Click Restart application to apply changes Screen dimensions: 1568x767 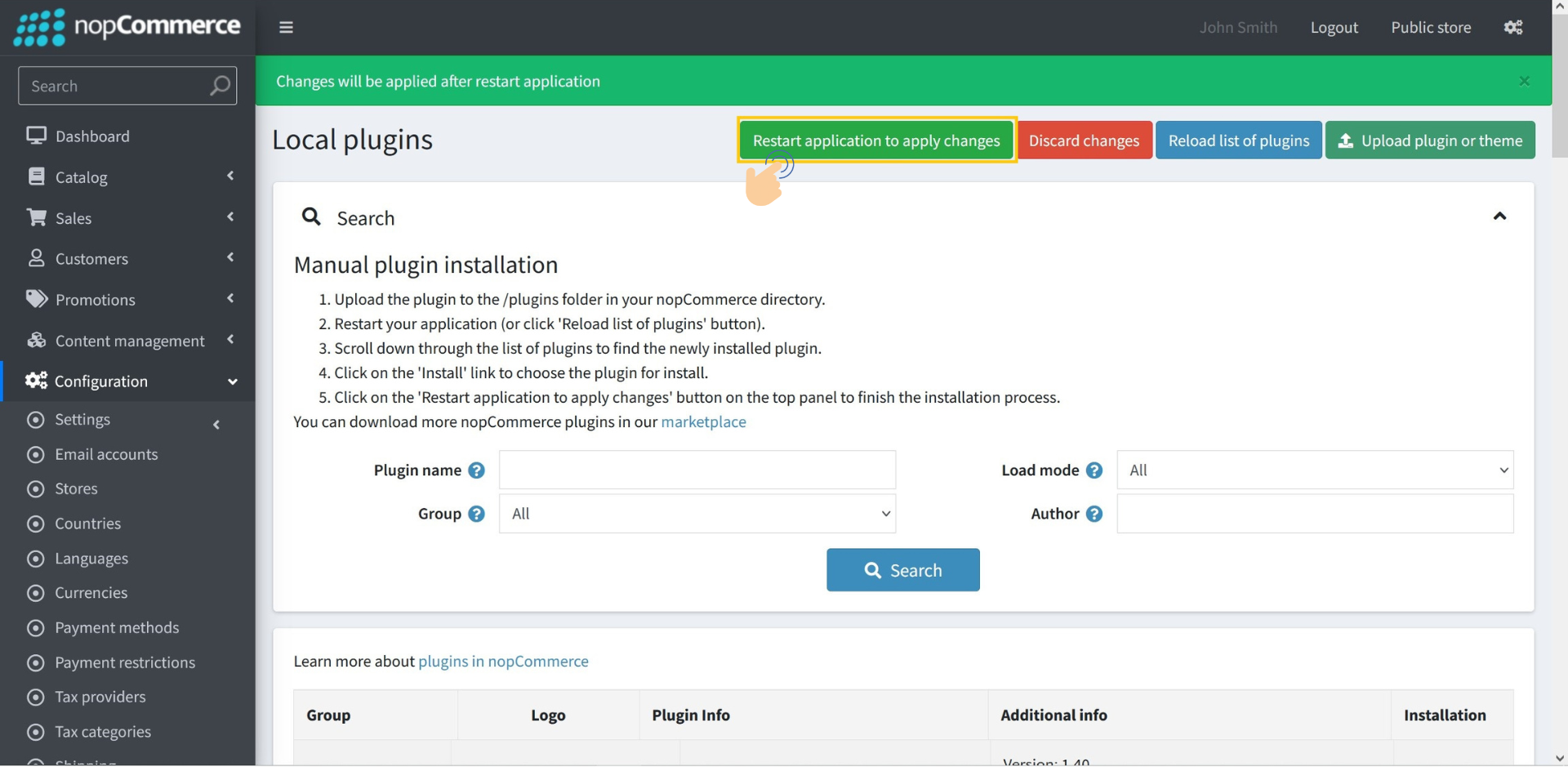(x=876, y=140)
